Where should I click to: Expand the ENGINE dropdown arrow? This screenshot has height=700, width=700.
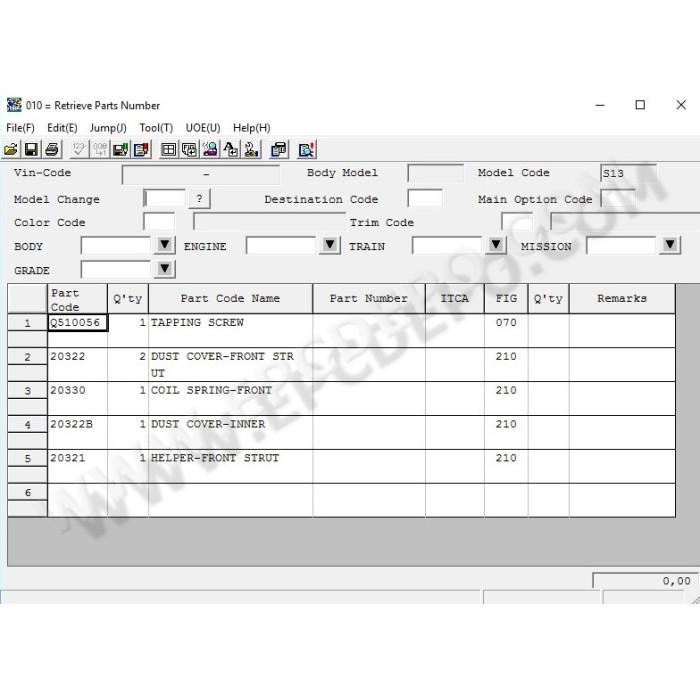[x=330, y=245]
